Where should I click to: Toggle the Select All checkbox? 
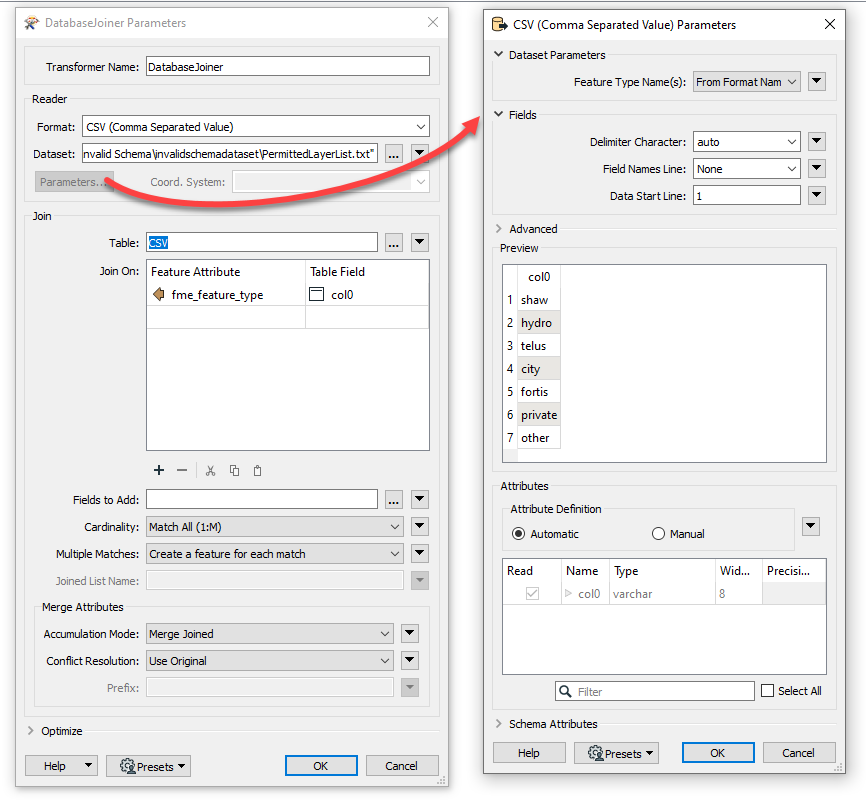(769, 691)
